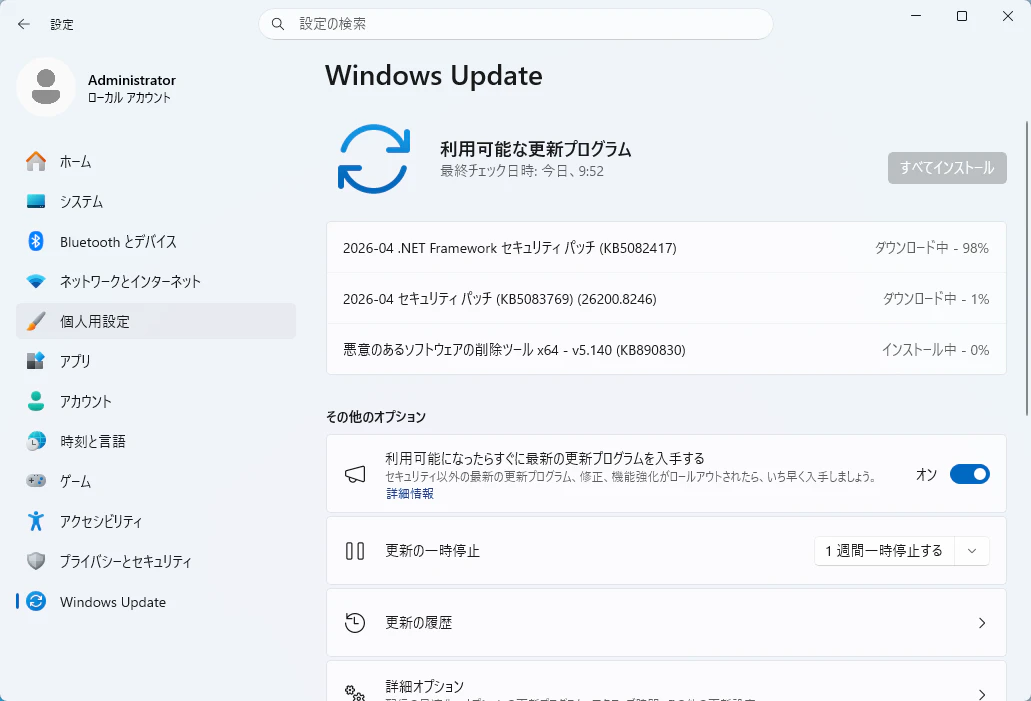
Task: Click the アプリ icon in sidebar
Action: coord(36,361)
